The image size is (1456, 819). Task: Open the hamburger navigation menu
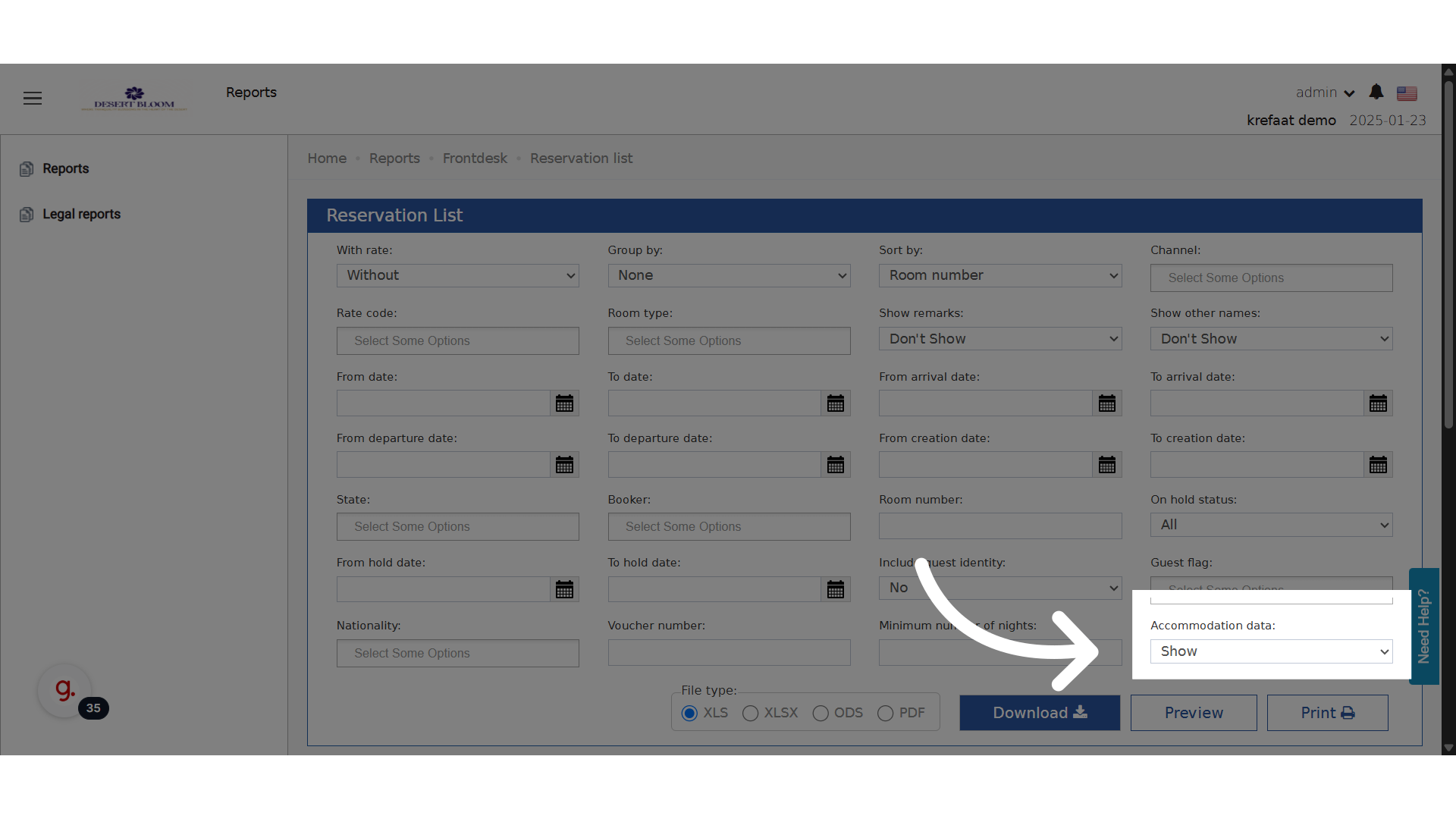click(33, 99)
